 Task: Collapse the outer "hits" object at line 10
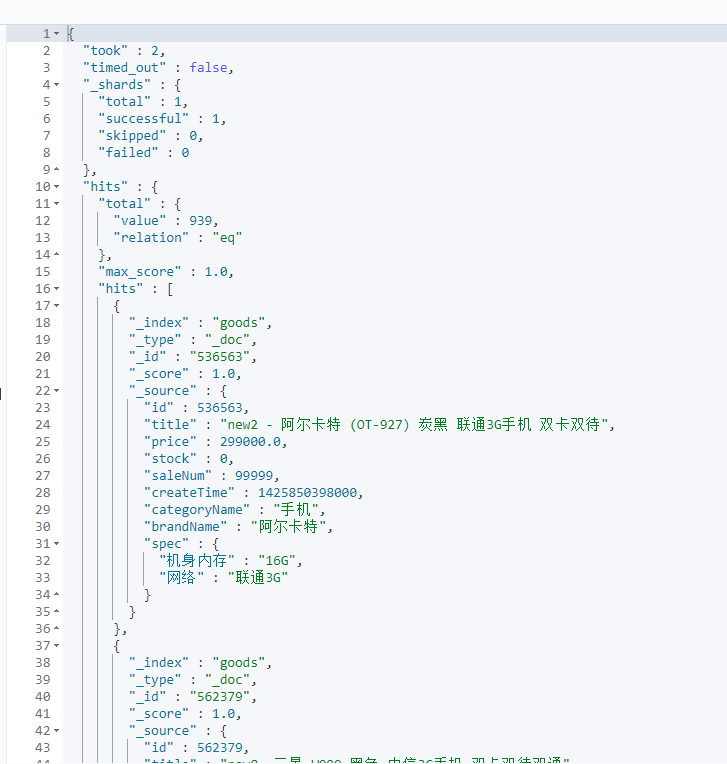click(57, 187)
